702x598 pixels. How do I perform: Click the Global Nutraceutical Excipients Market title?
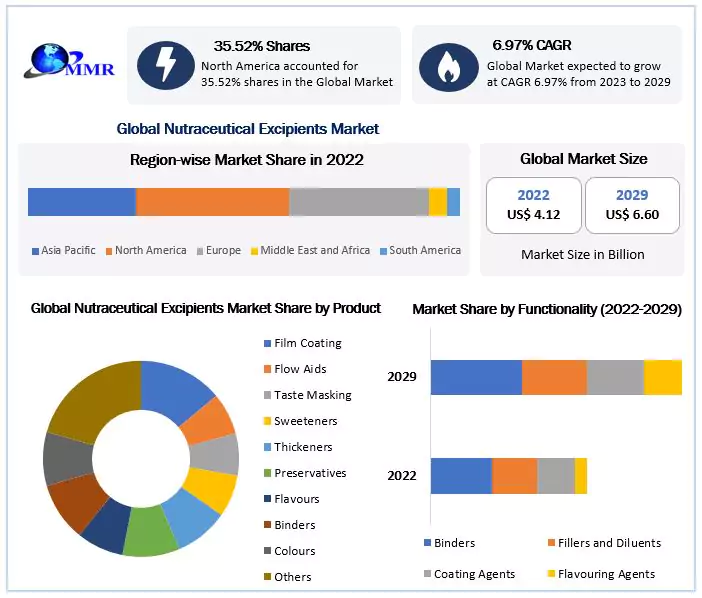click(248, 129)
